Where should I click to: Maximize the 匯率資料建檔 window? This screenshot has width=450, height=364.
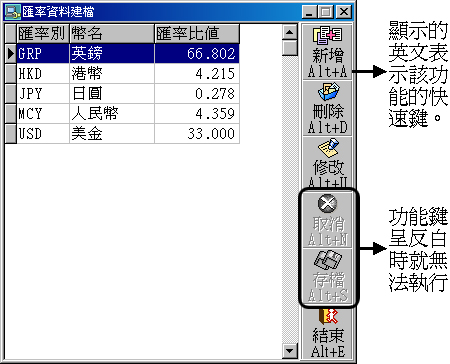coord(326,12)
